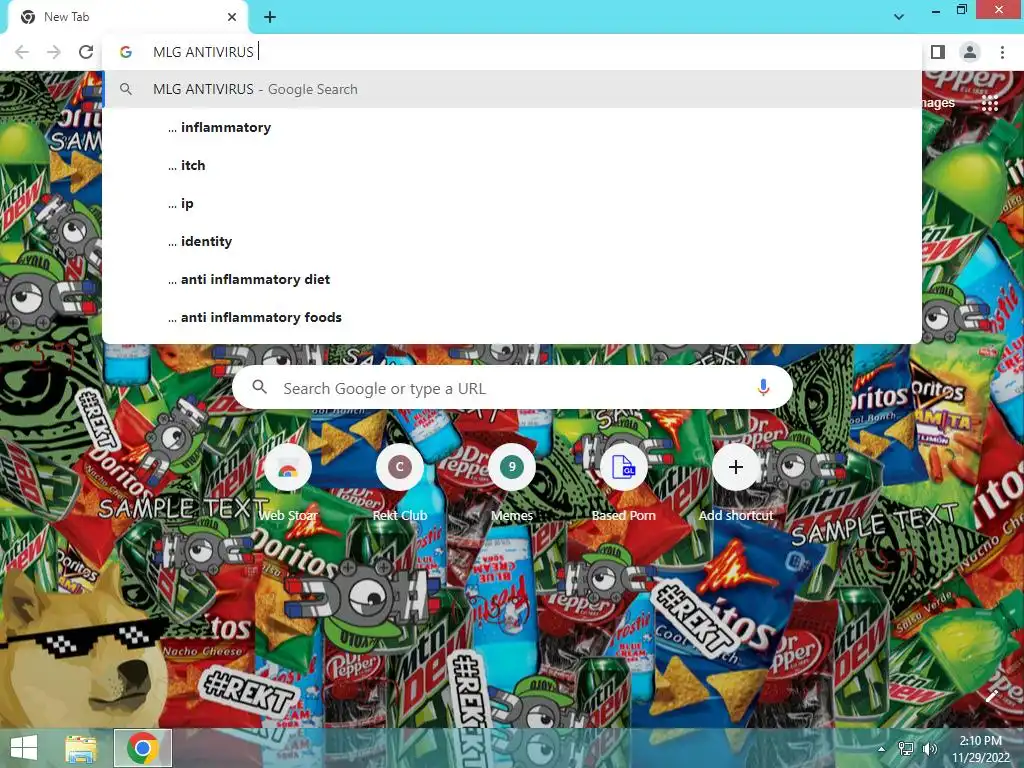This screenshot has width=1024, height=768.
Task: Open Chrome's three-dot menu
Action: pos(1002,52)
